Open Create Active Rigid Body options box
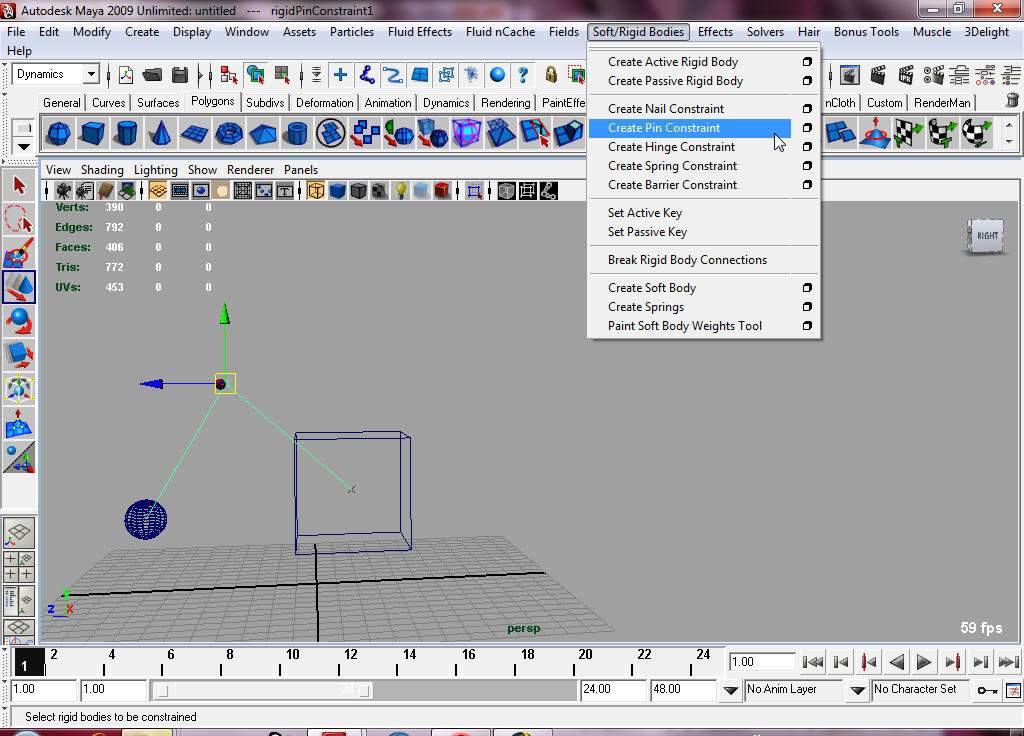 click(807, 61)
